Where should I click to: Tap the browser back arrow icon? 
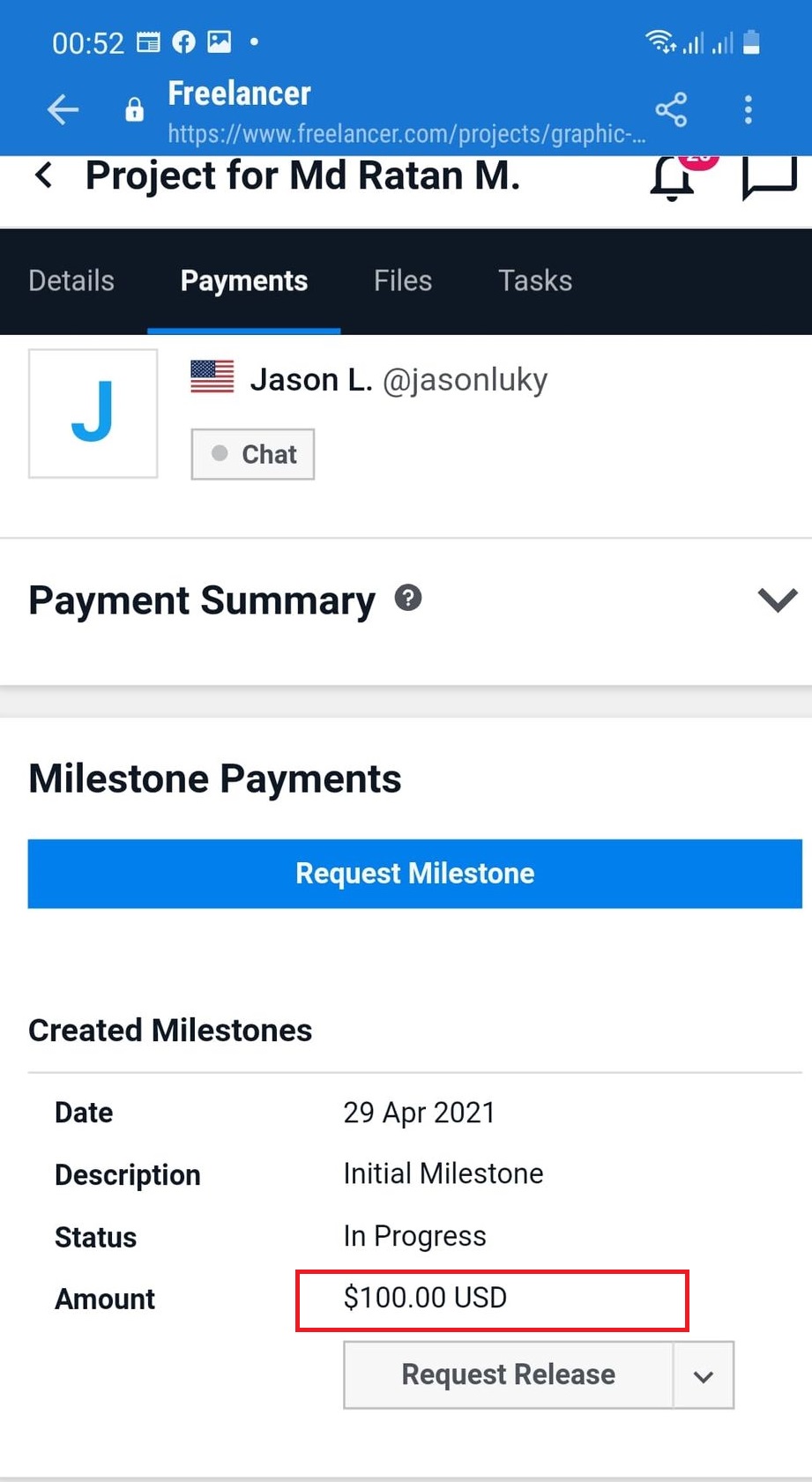[63, 110]
